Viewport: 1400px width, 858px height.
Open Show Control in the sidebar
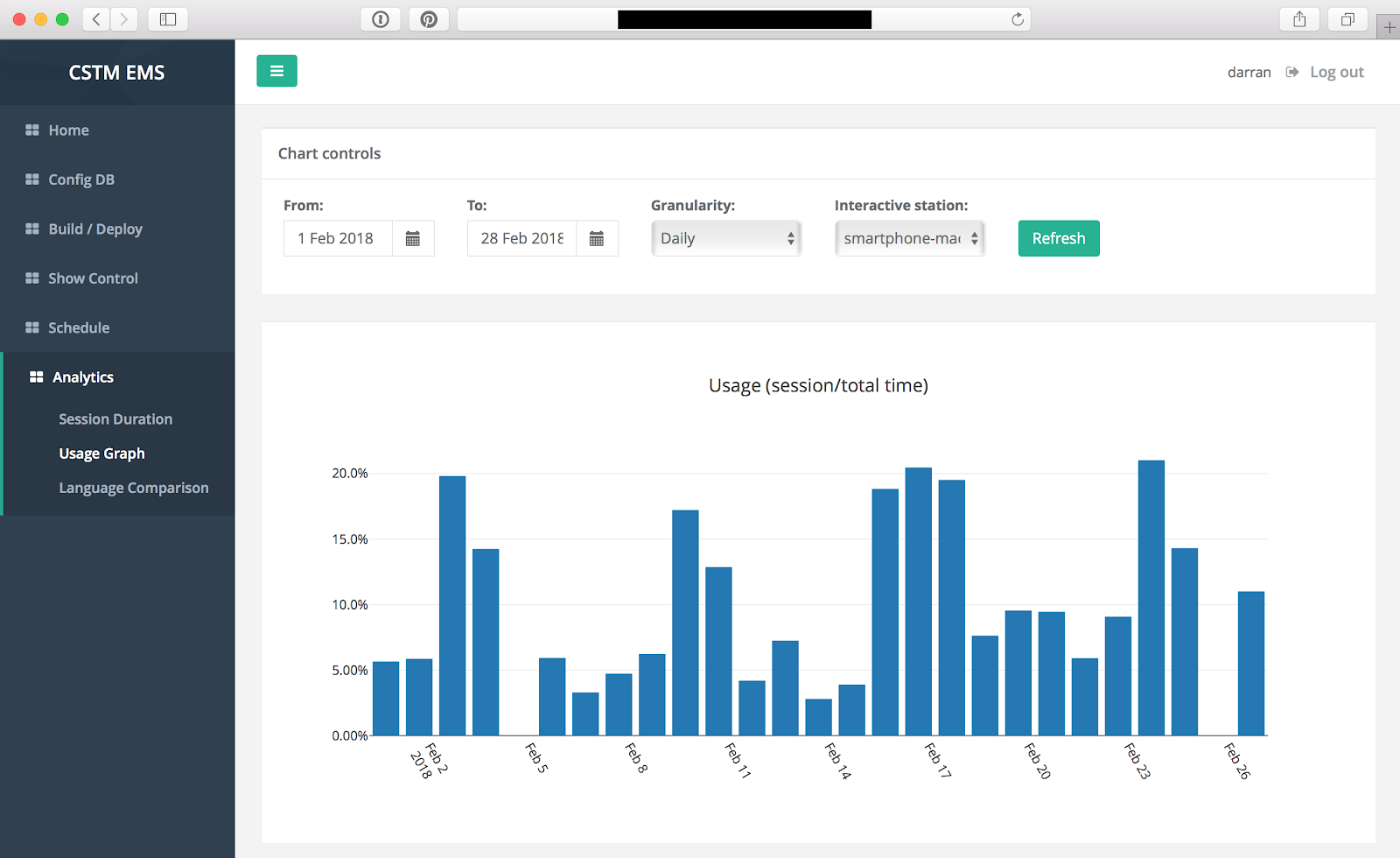[93, 278]
